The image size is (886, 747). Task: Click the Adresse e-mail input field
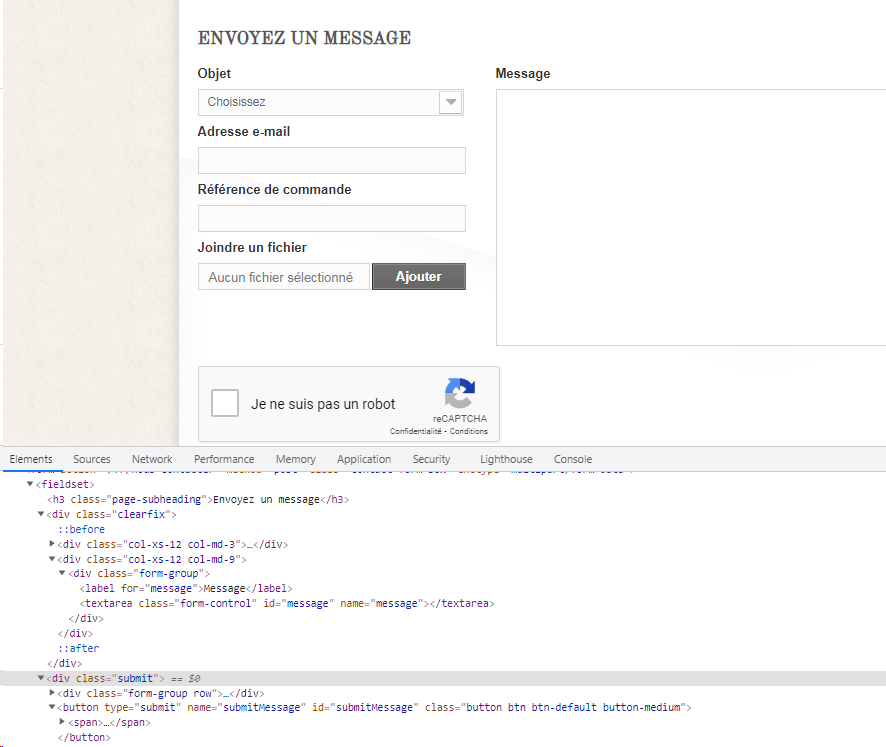[332, 160]
